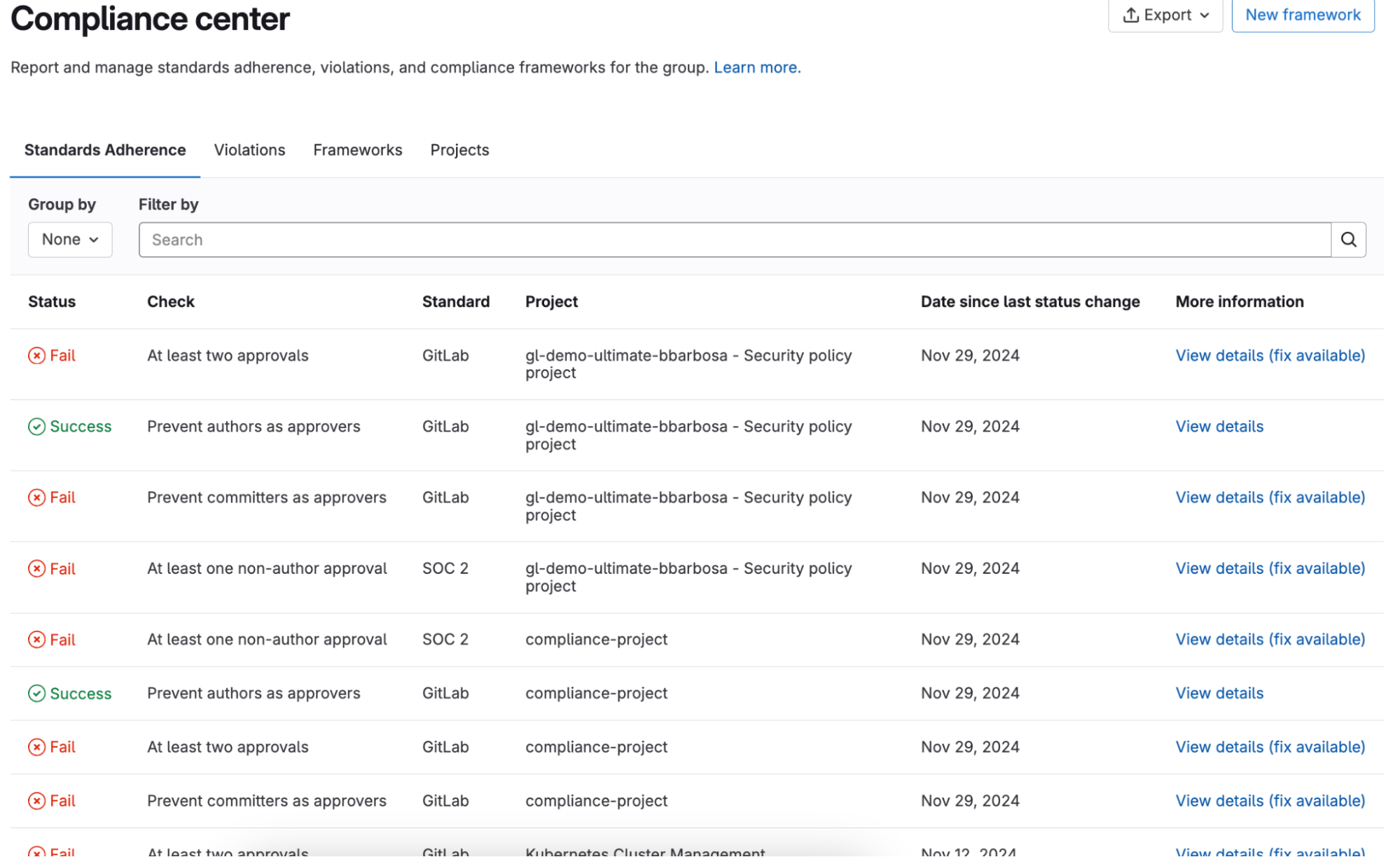Select the Standards Adherence tab

click(105, 150)
